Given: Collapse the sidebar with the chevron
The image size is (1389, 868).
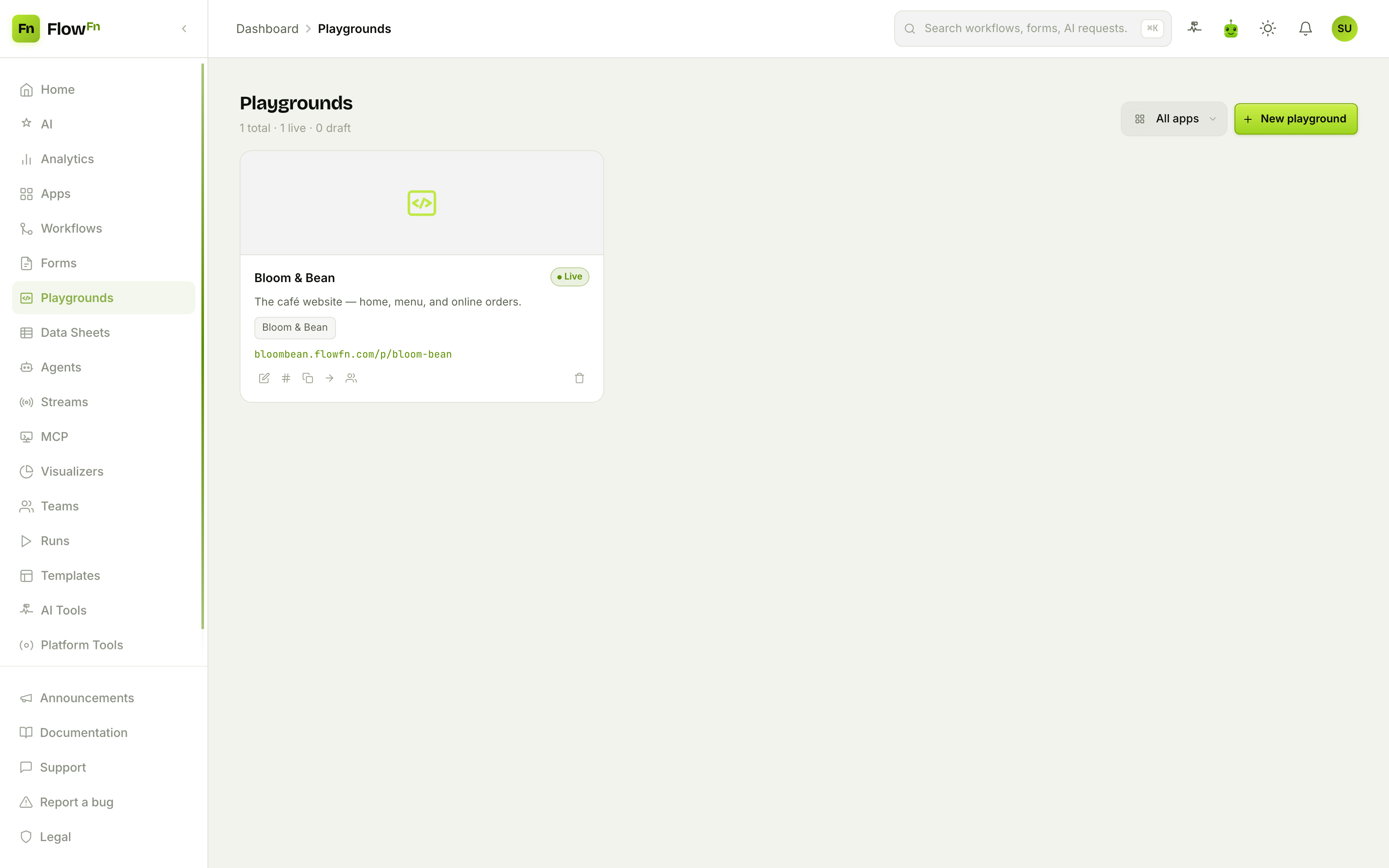Looking at the screenshot, I should click(x=184, y=29).
